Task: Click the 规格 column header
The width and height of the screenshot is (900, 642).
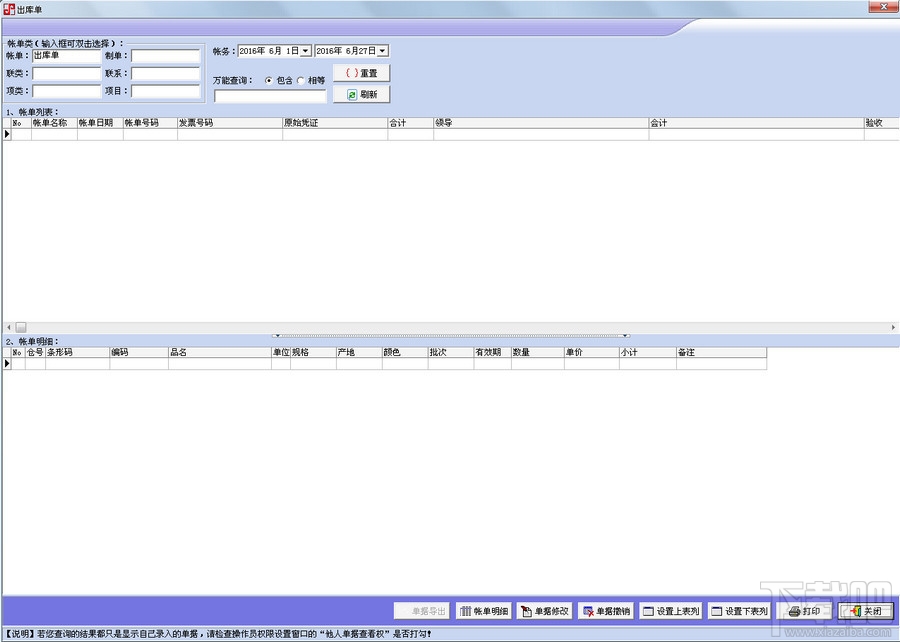Action: (313, 352)
